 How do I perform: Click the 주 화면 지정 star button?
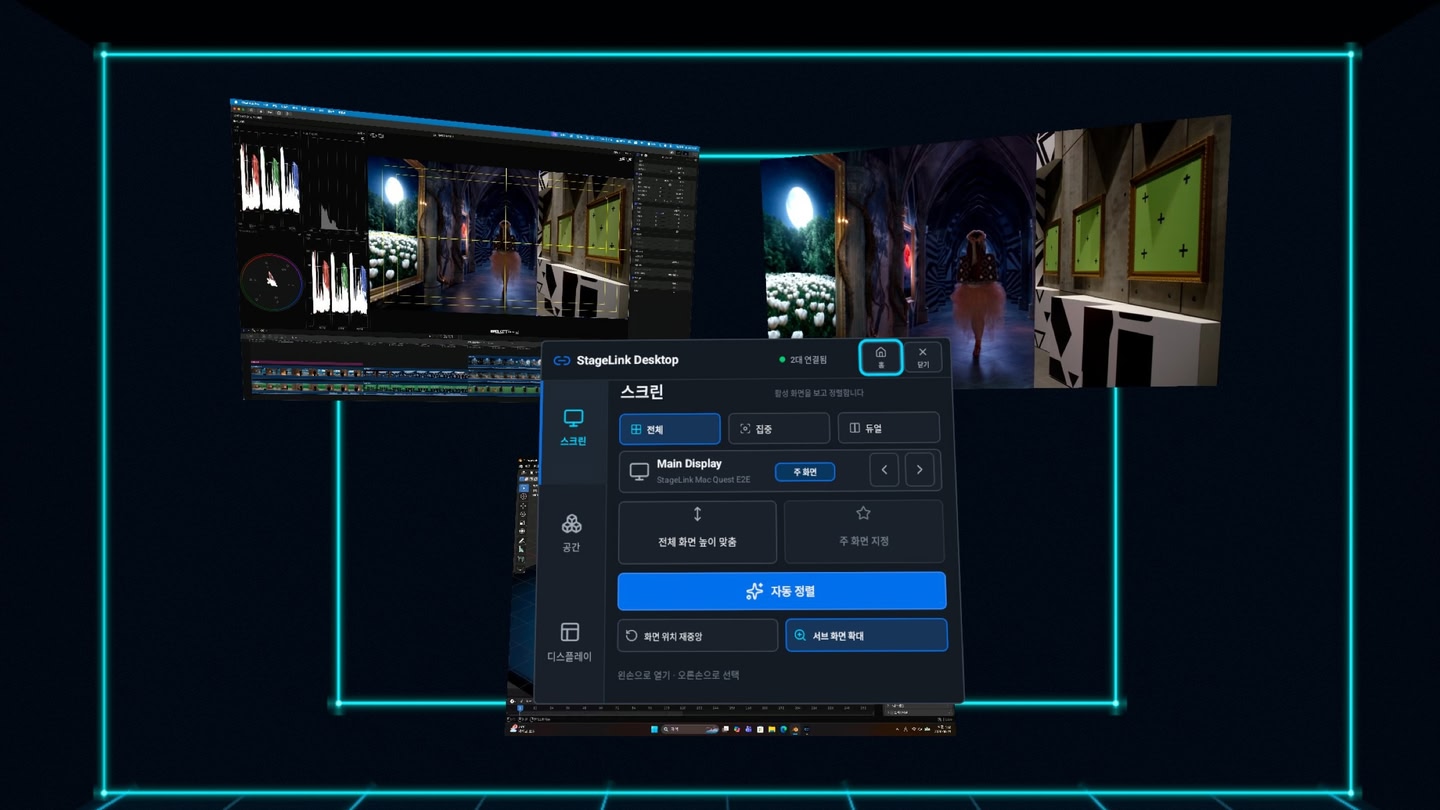pos(864,532)
